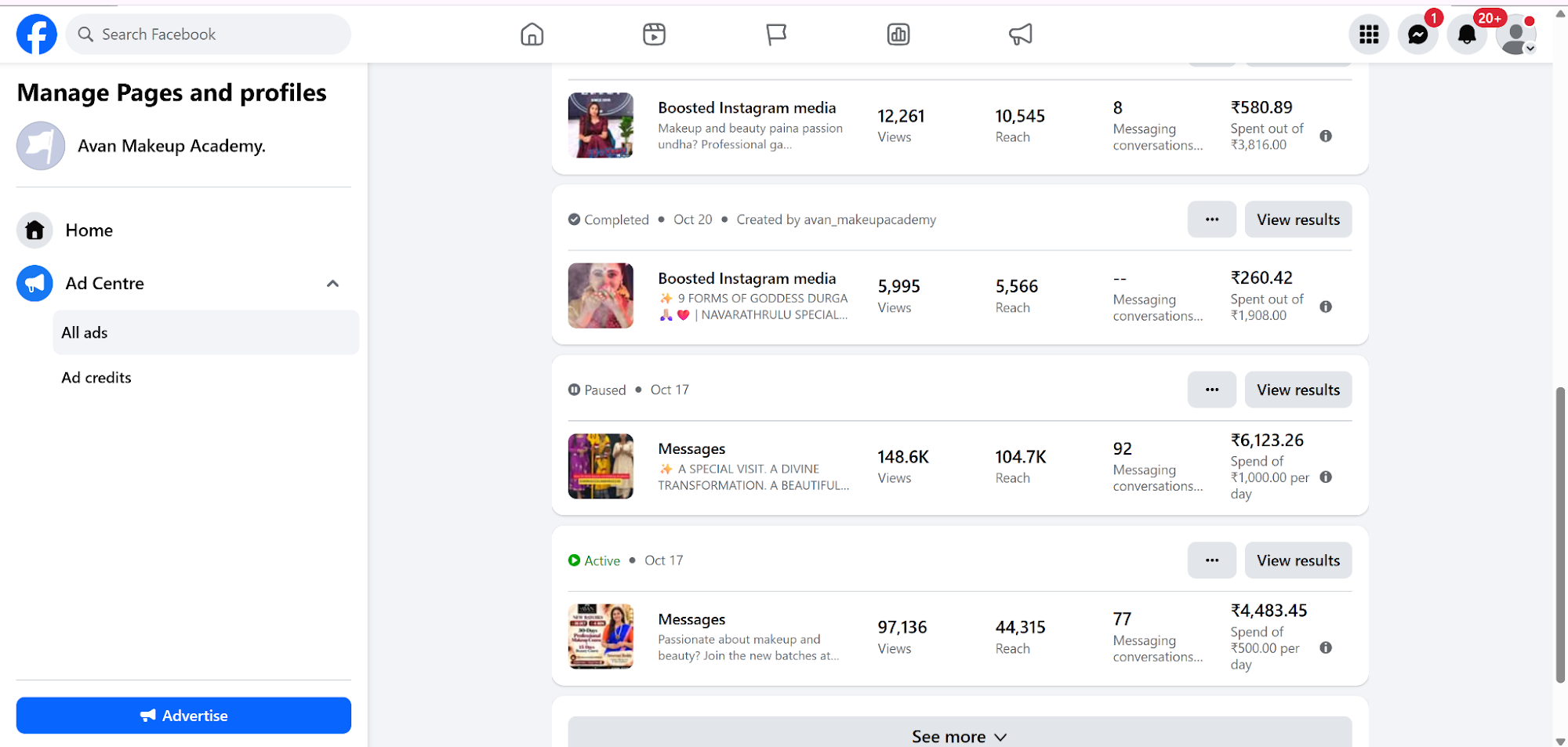Open the A Special Visit ad thumbnail
1568x747 pixels.
point(601,466)
